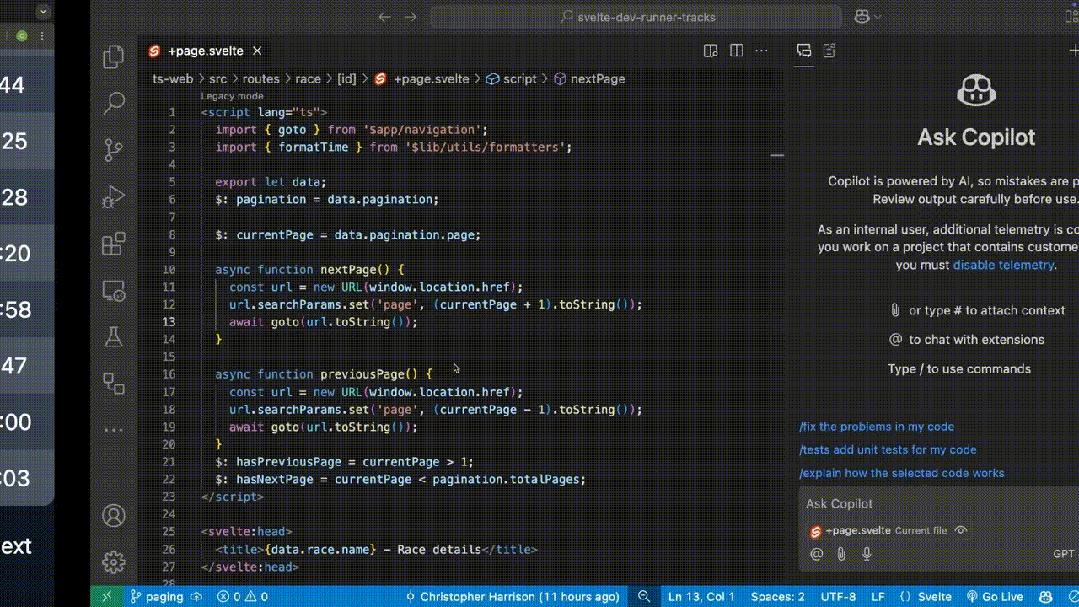Open the Source Control view
The image size is (1079, 607).
[114, 150]
